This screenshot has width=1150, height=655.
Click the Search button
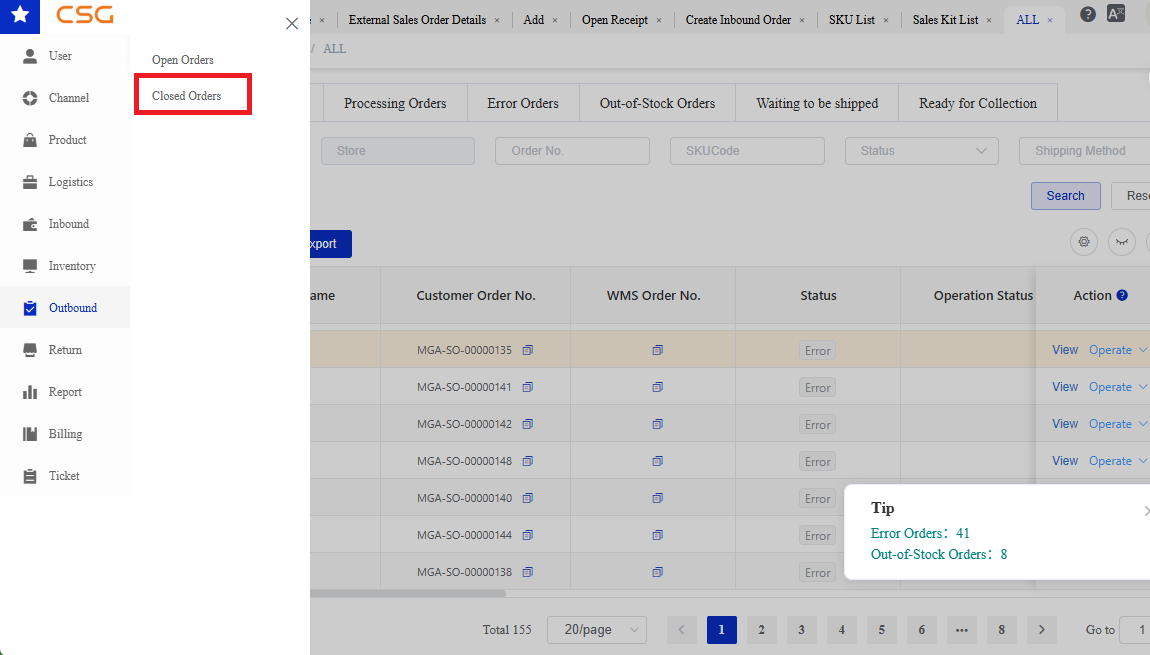click(x=1065, y=196)
